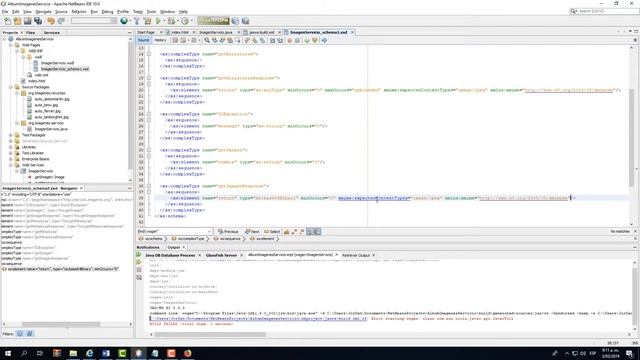Collapse fold at line 24 IOException complexType

(x=149, y=114)
